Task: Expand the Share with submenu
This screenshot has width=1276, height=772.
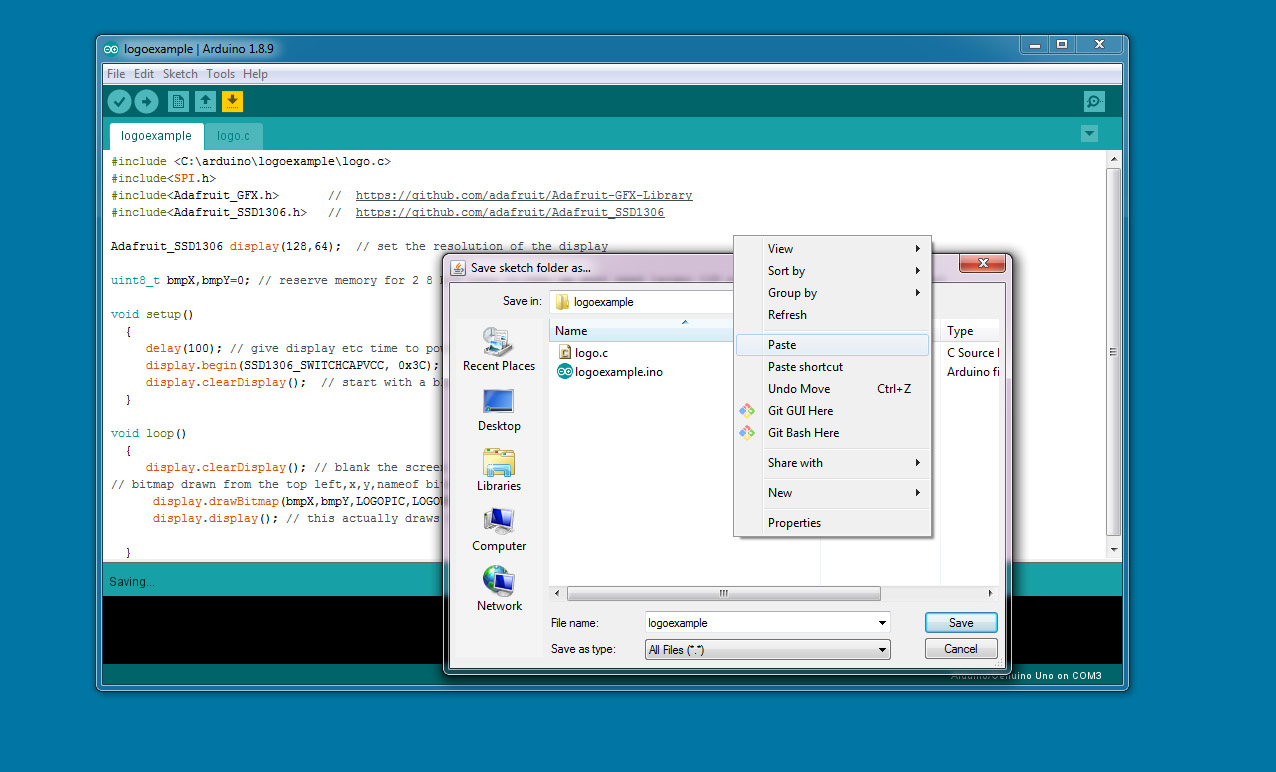Action: 833,463
